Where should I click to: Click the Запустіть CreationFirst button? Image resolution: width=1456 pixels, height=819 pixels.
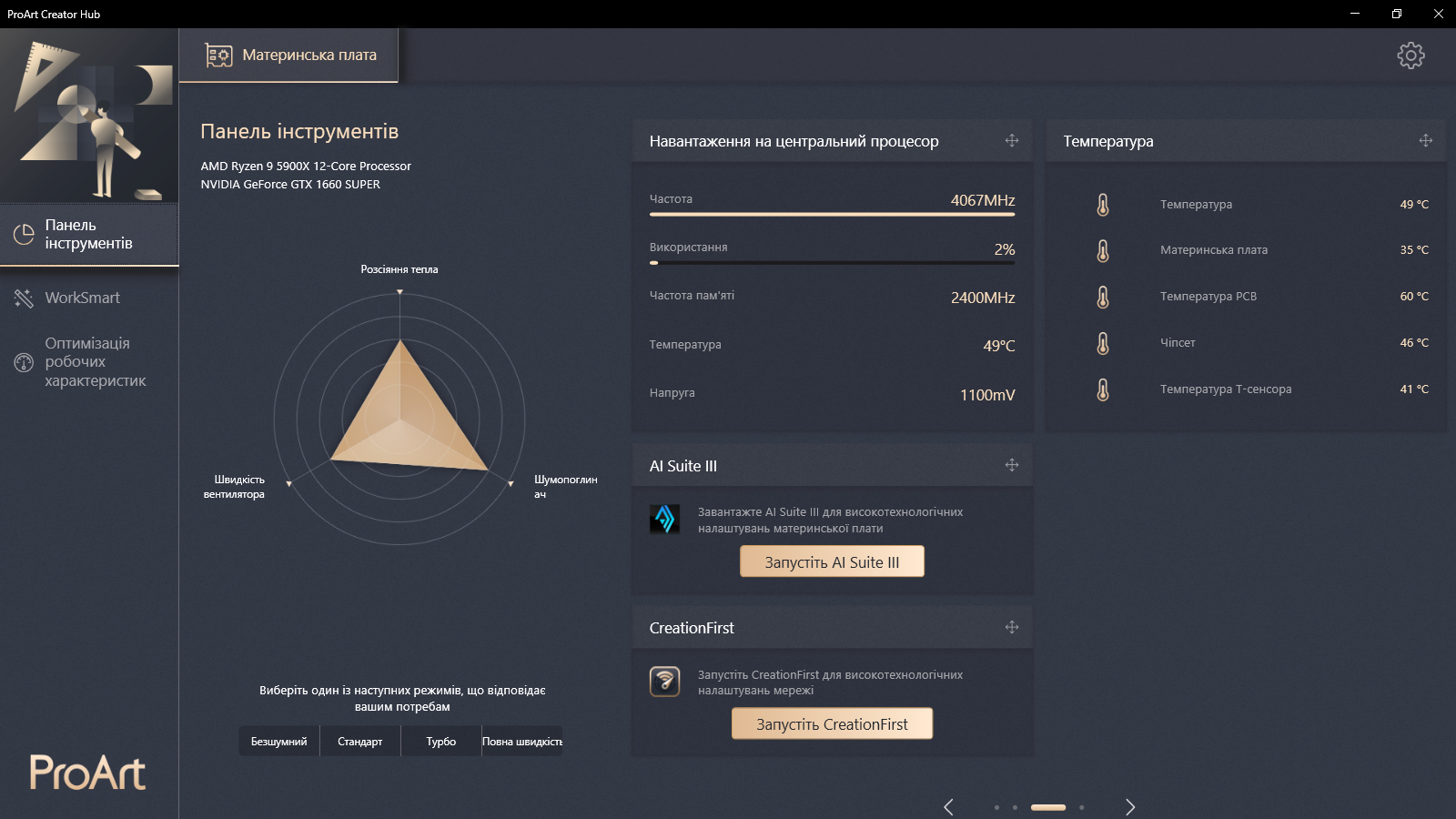(x=832, y=723)
